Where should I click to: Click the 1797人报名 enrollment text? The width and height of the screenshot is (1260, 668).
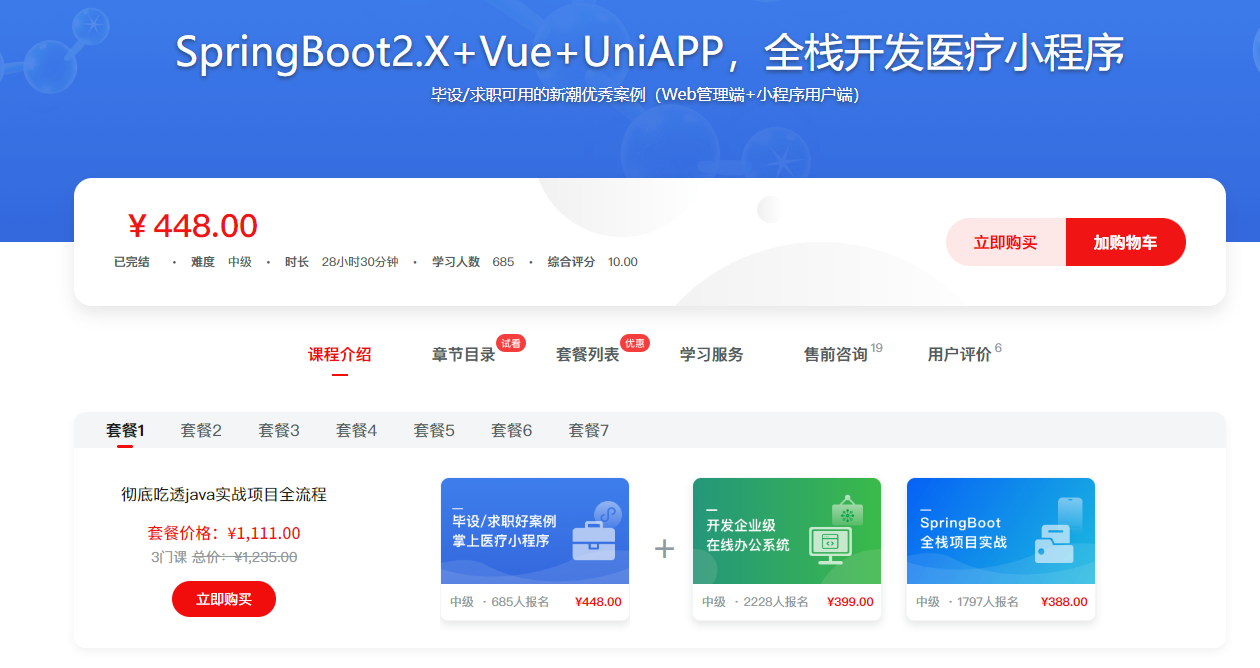pyautogui.click(x=988, y=602)
